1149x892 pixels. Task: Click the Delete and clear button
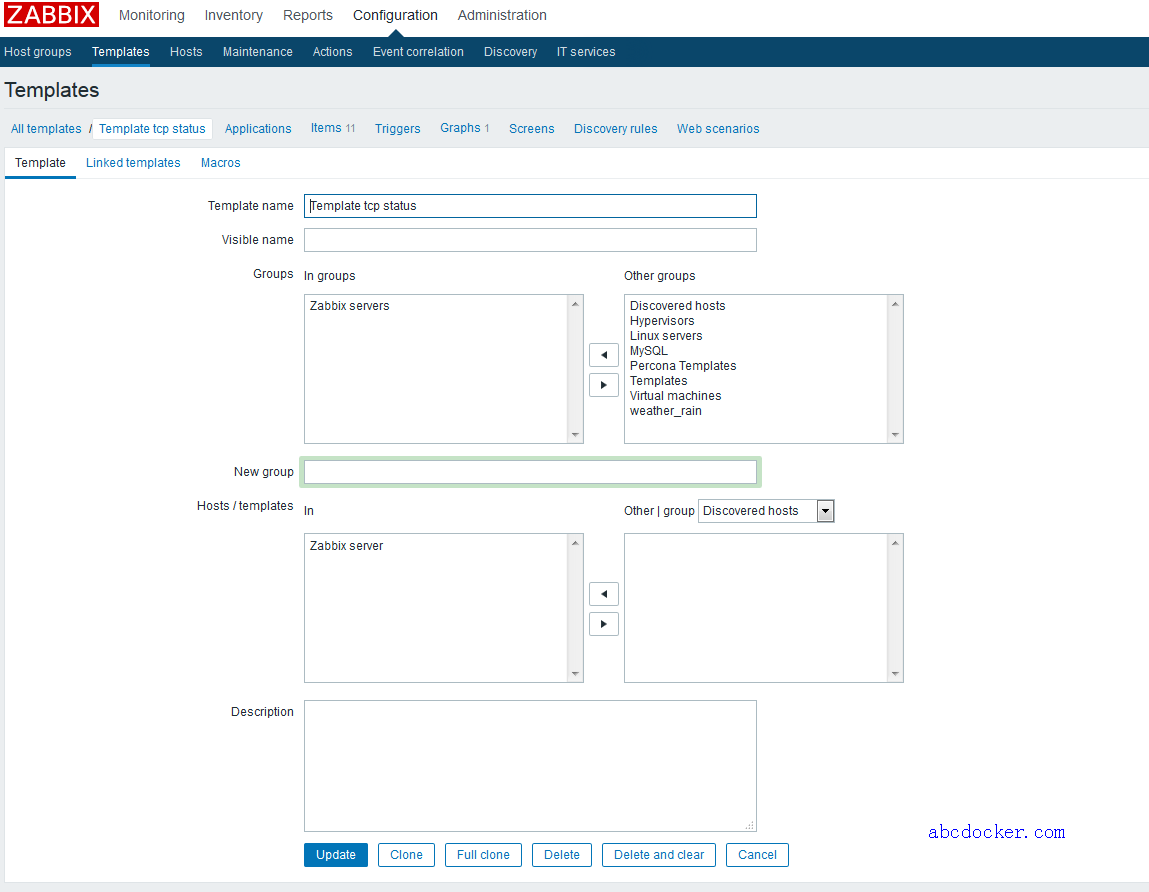[658, 855]
